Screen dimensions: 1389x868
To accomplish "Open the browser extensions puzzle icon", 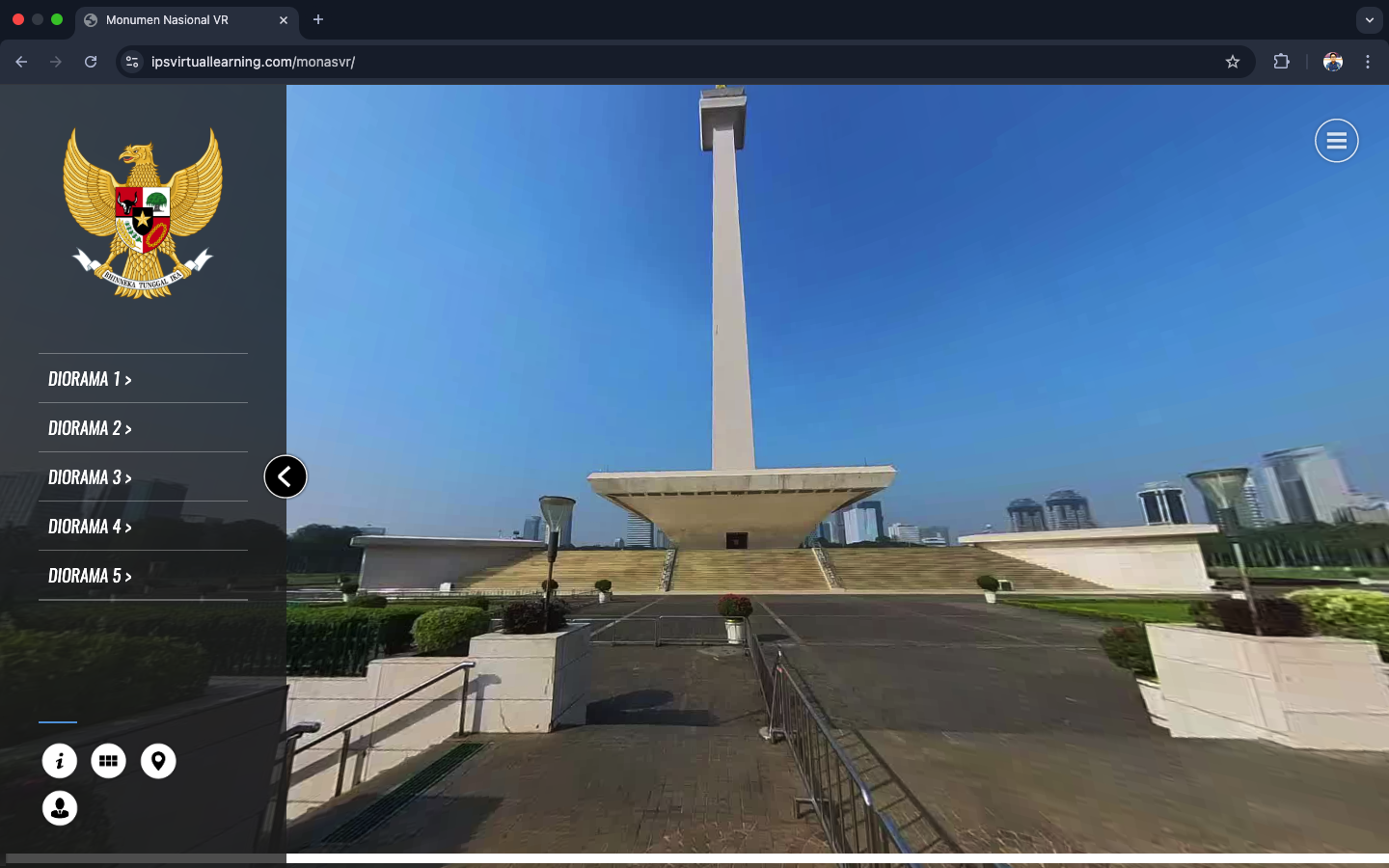I will 1281,62.
